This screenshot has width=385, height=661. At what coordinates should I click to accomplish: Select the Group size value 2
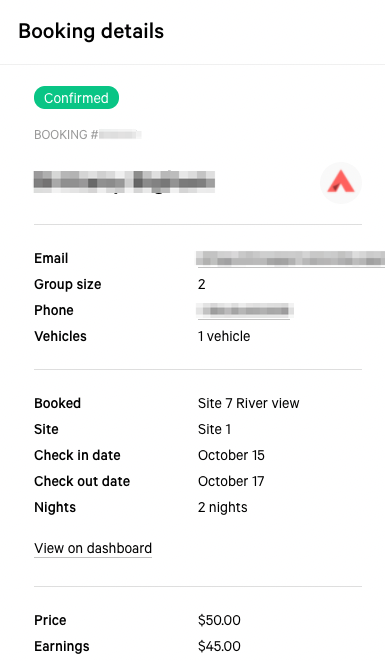(x=202, y=285)
